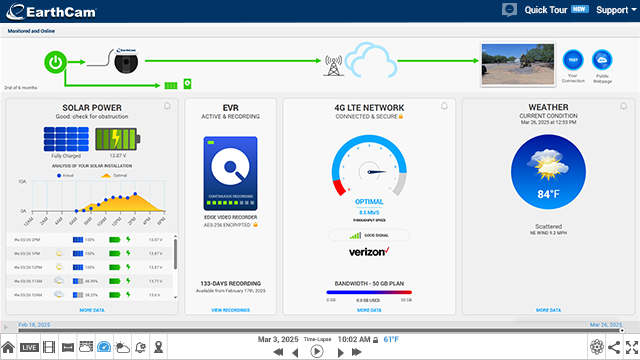
Task: Click the timeline end handle at Mar 26
Action: pos(622,331)
